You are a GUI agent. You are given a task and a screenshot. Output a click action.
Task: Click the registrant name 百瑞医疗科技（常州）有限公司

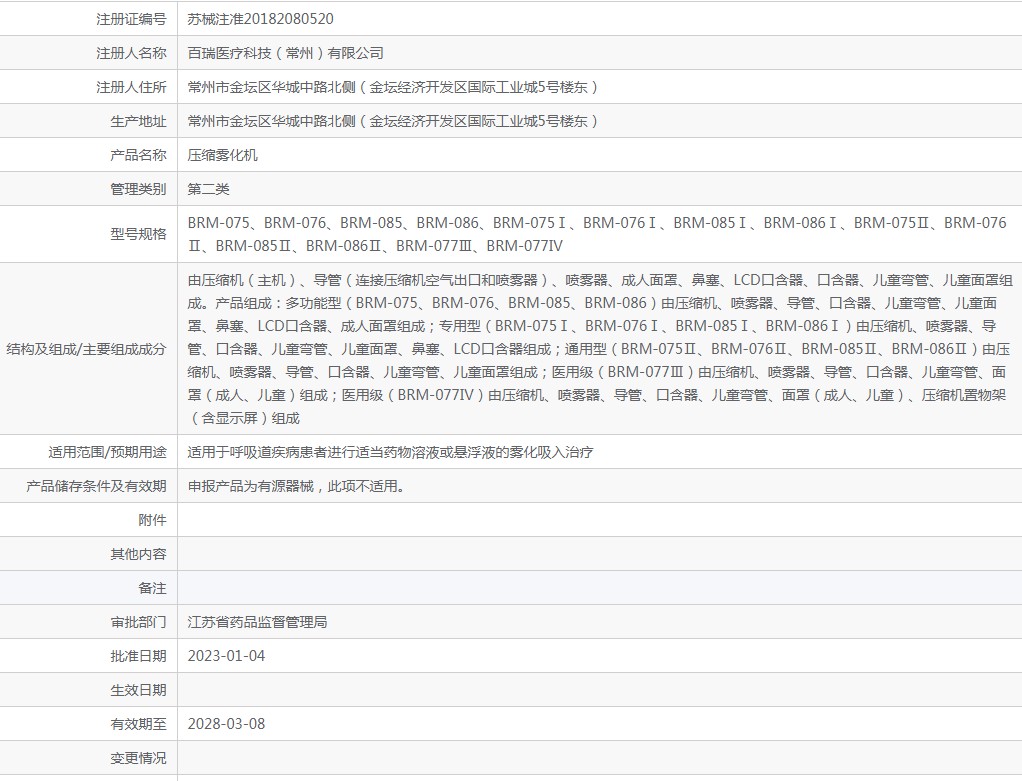coord(285,53)
